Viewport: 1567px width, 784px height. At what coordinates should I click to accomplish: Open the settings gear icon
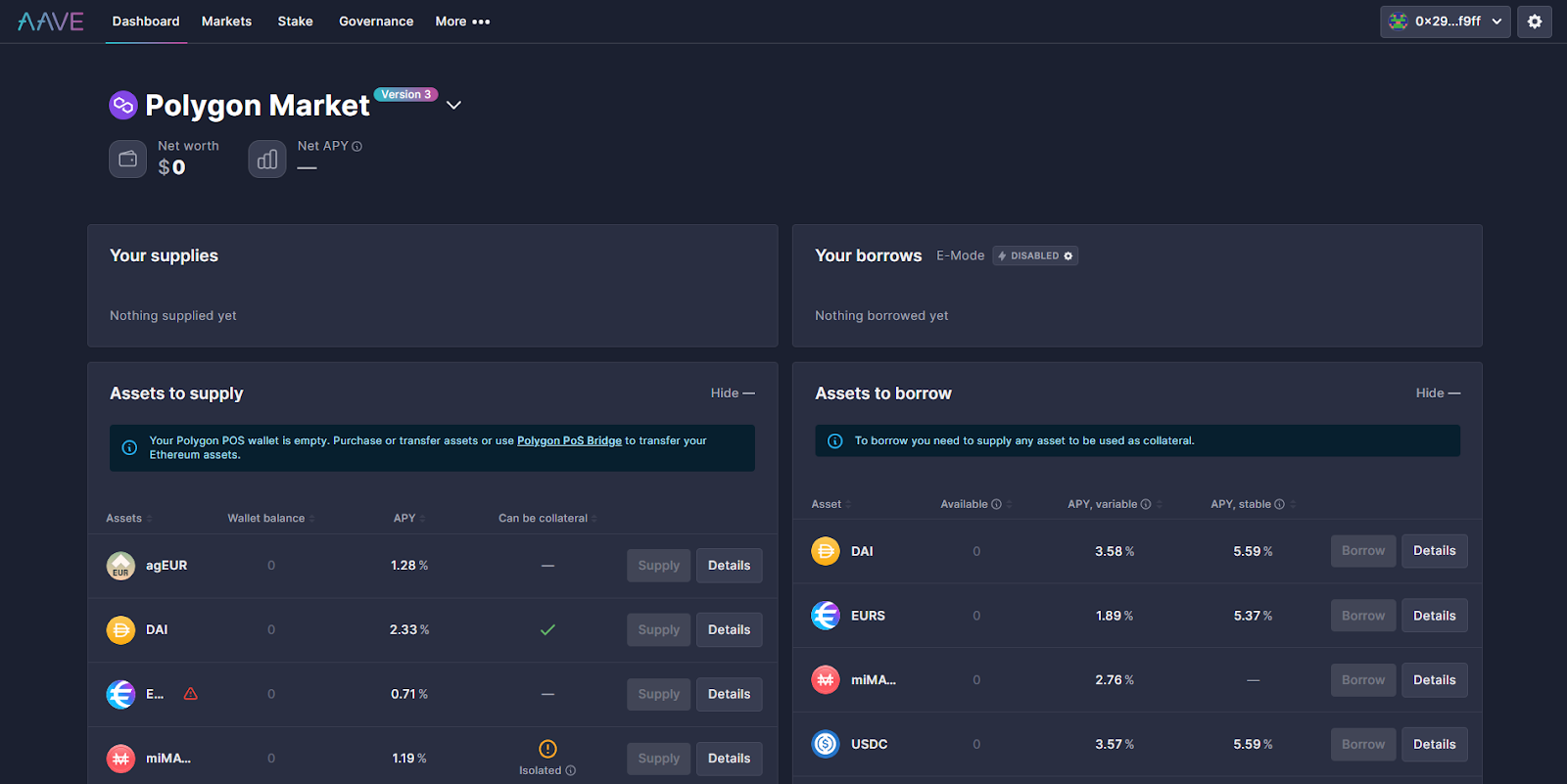pyautogui.click(x=1534, y=22)
